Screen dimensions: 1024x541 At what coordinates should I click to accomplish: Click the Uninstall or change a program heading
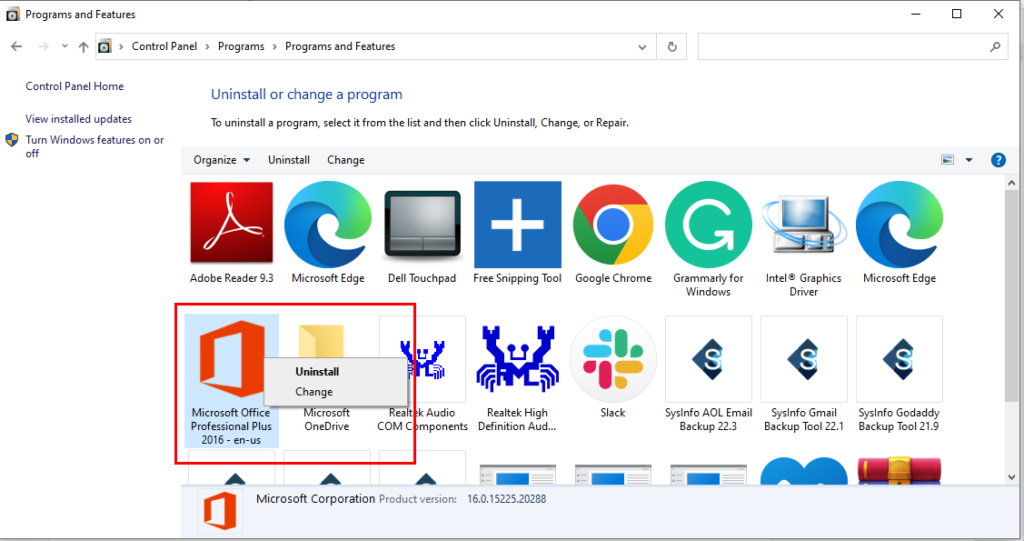click(306, 95)
